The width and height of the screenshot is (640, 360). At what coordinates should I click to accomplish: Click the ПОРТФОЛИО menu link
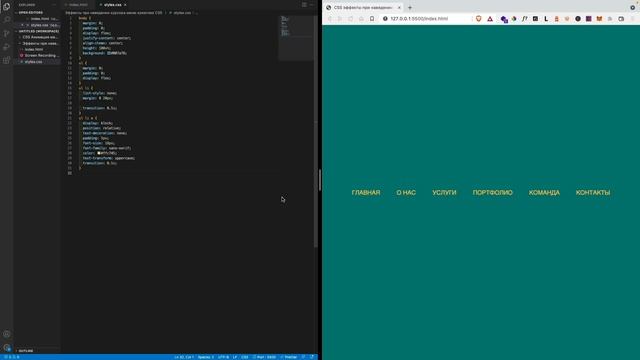pyautogui.click(x=492, y=193)
